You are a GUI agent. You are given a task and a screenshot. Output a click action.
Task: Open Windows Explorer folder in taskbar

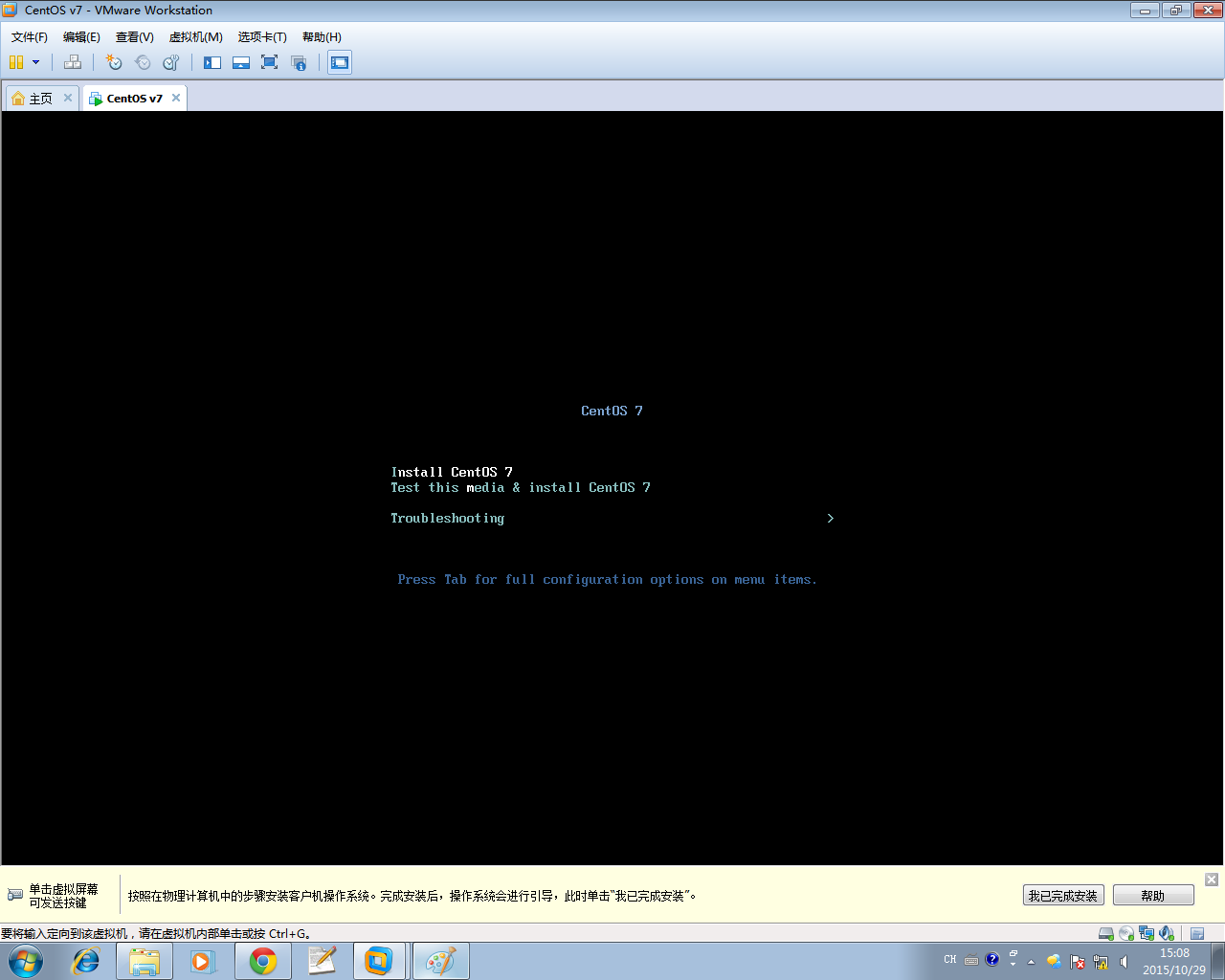(x=145, y=961)
